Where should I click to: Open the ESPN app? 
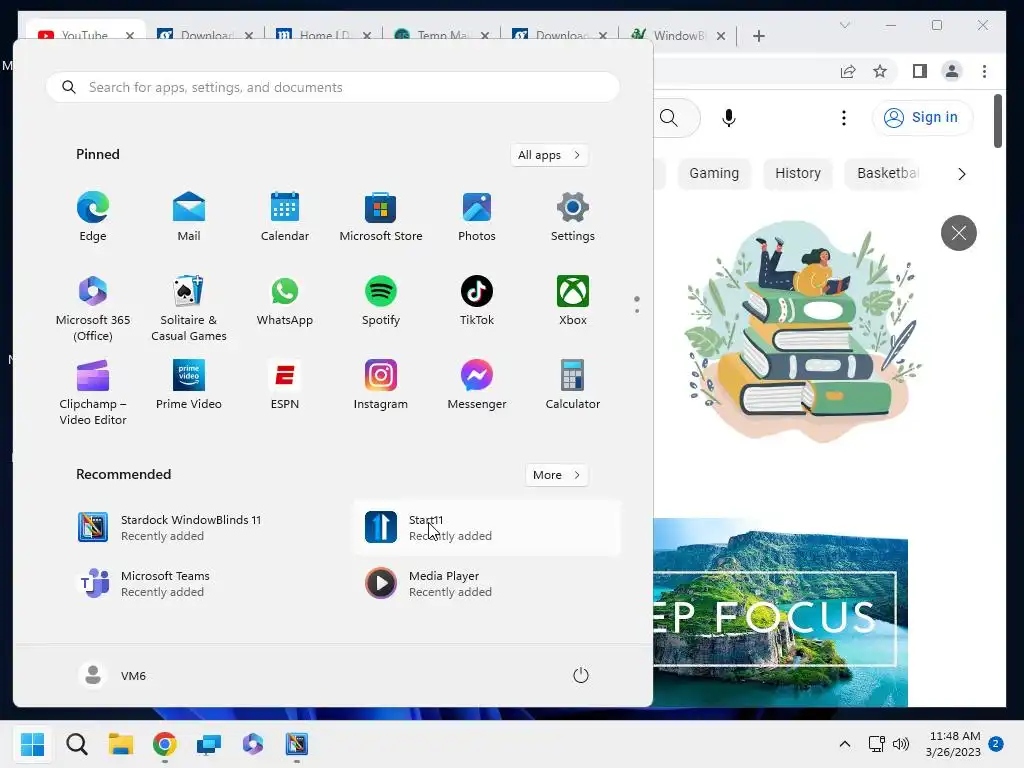coord(285,385)
